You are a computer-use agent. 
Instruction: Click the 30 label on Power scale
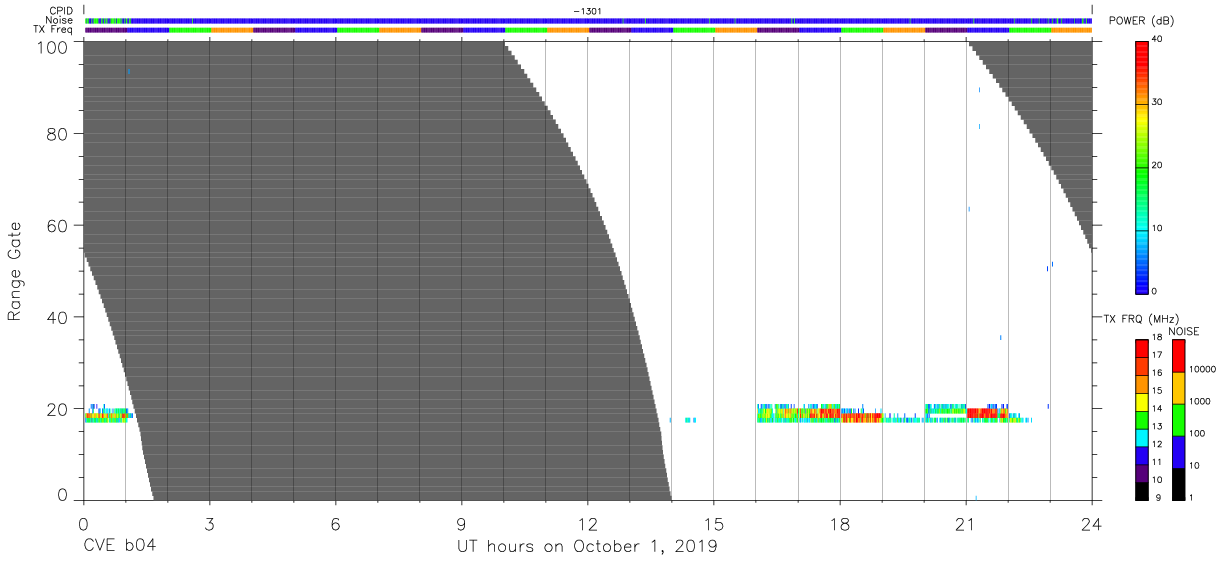point(1158,102)
